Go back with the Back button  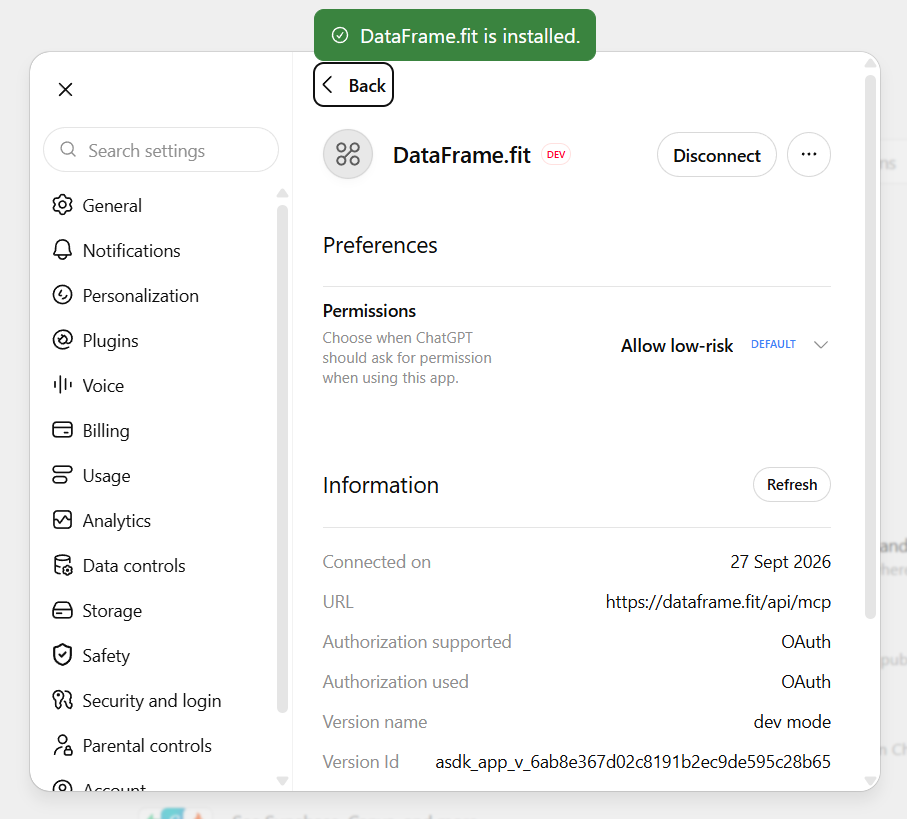tap(353, 85)
